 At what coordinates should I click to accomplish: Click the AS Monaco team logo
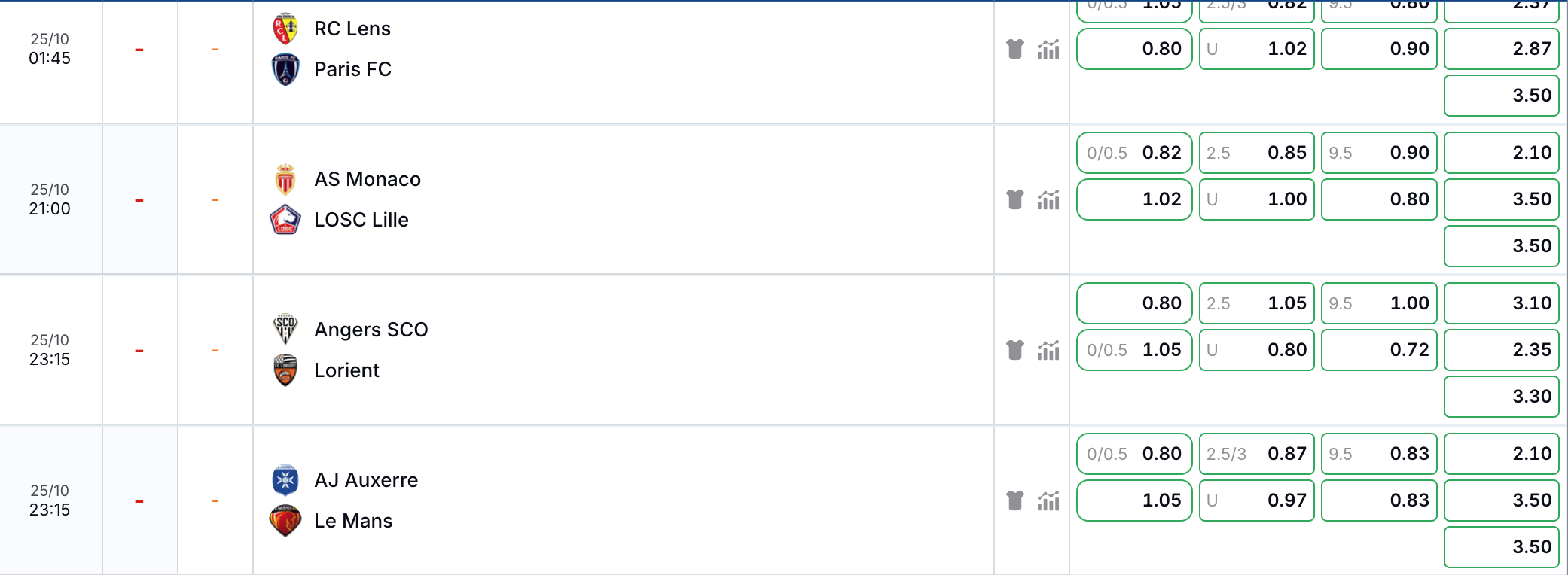285,179
